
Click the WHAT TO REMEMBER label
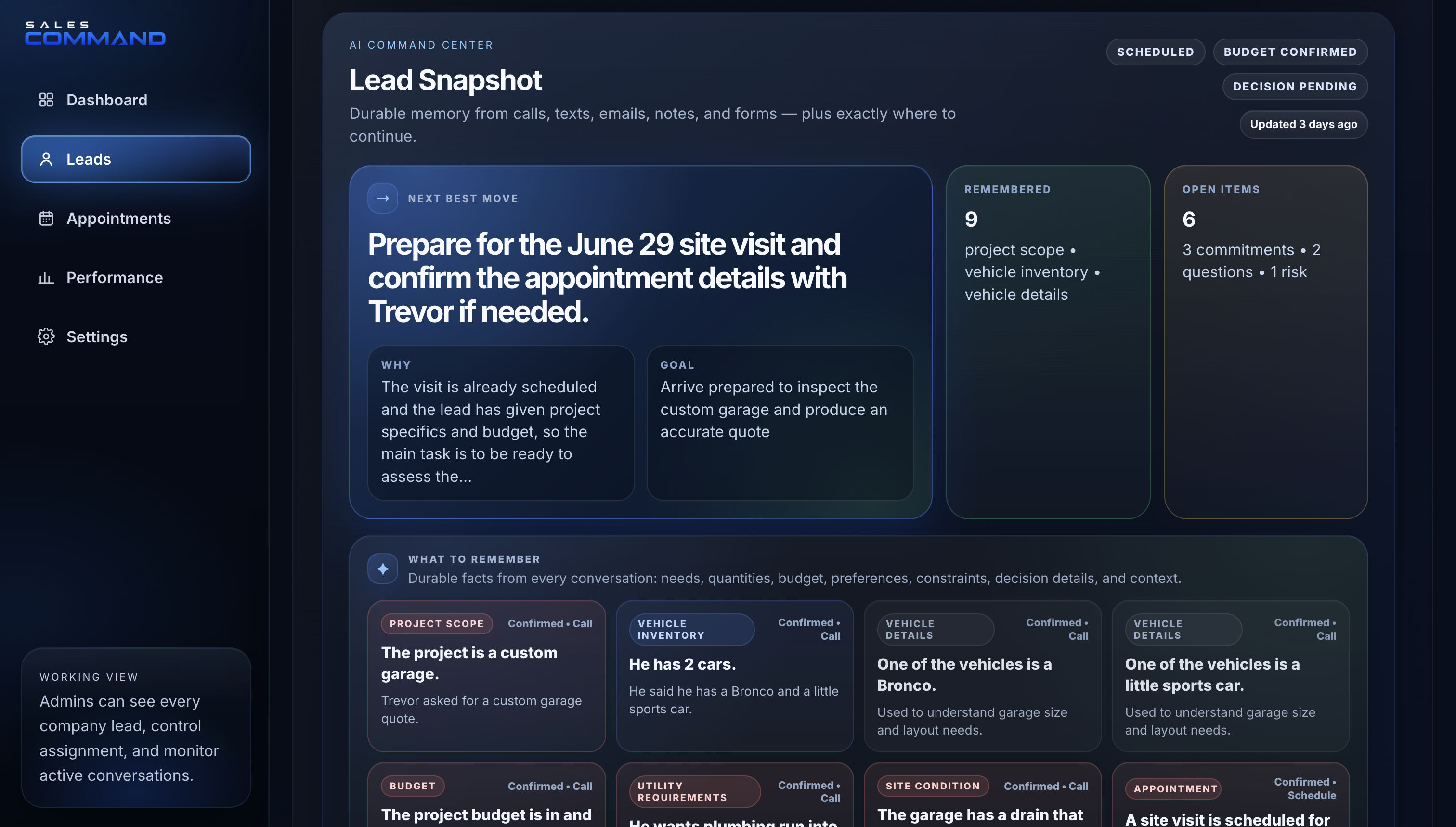pyautogui.click(x=474, y=559)
